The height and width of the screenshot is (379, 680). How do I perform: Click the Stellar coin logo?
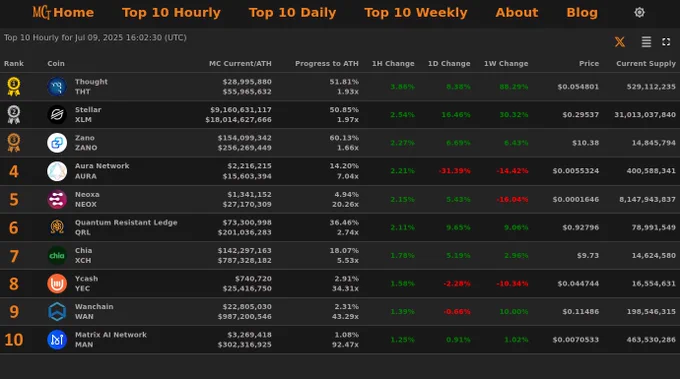pos(57,114)
